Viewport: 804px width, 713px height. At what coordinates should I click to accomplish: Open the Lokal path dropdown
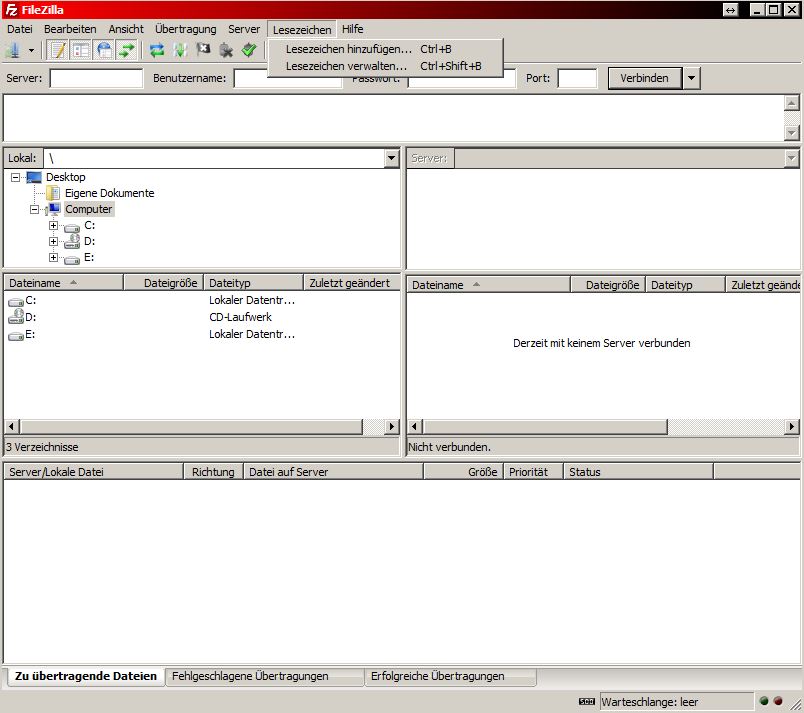point(391,158)
